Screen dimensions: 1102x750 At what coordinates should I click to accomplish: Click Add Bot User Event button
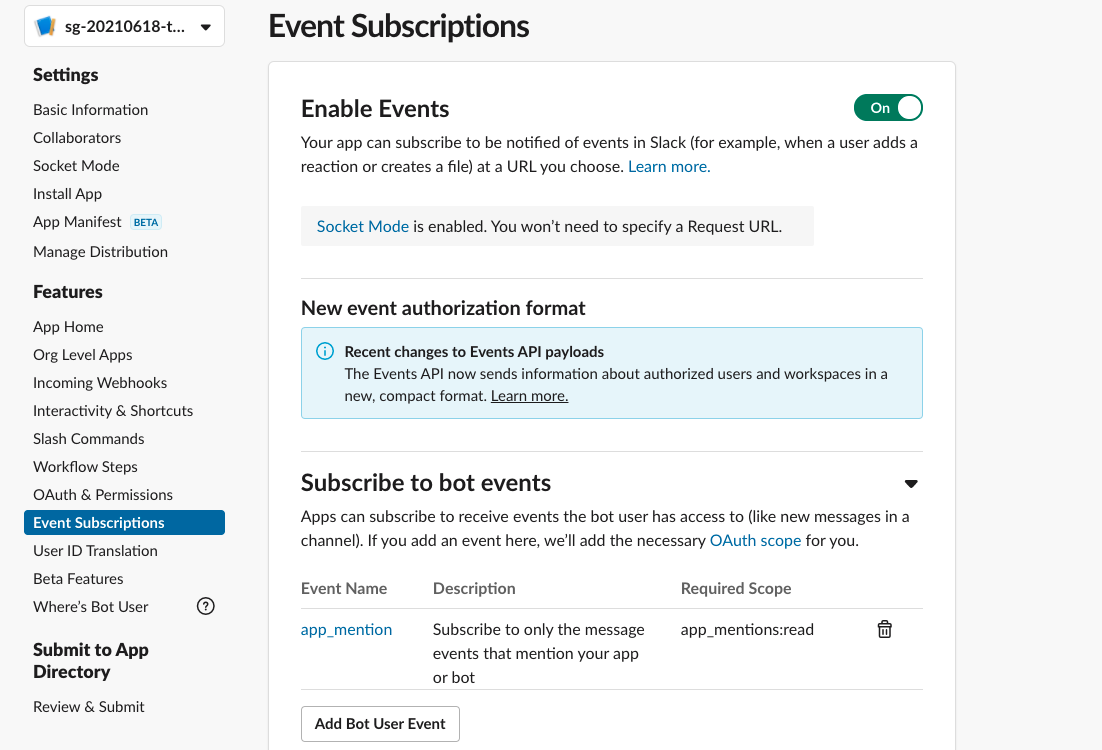(x=380, y=724)
